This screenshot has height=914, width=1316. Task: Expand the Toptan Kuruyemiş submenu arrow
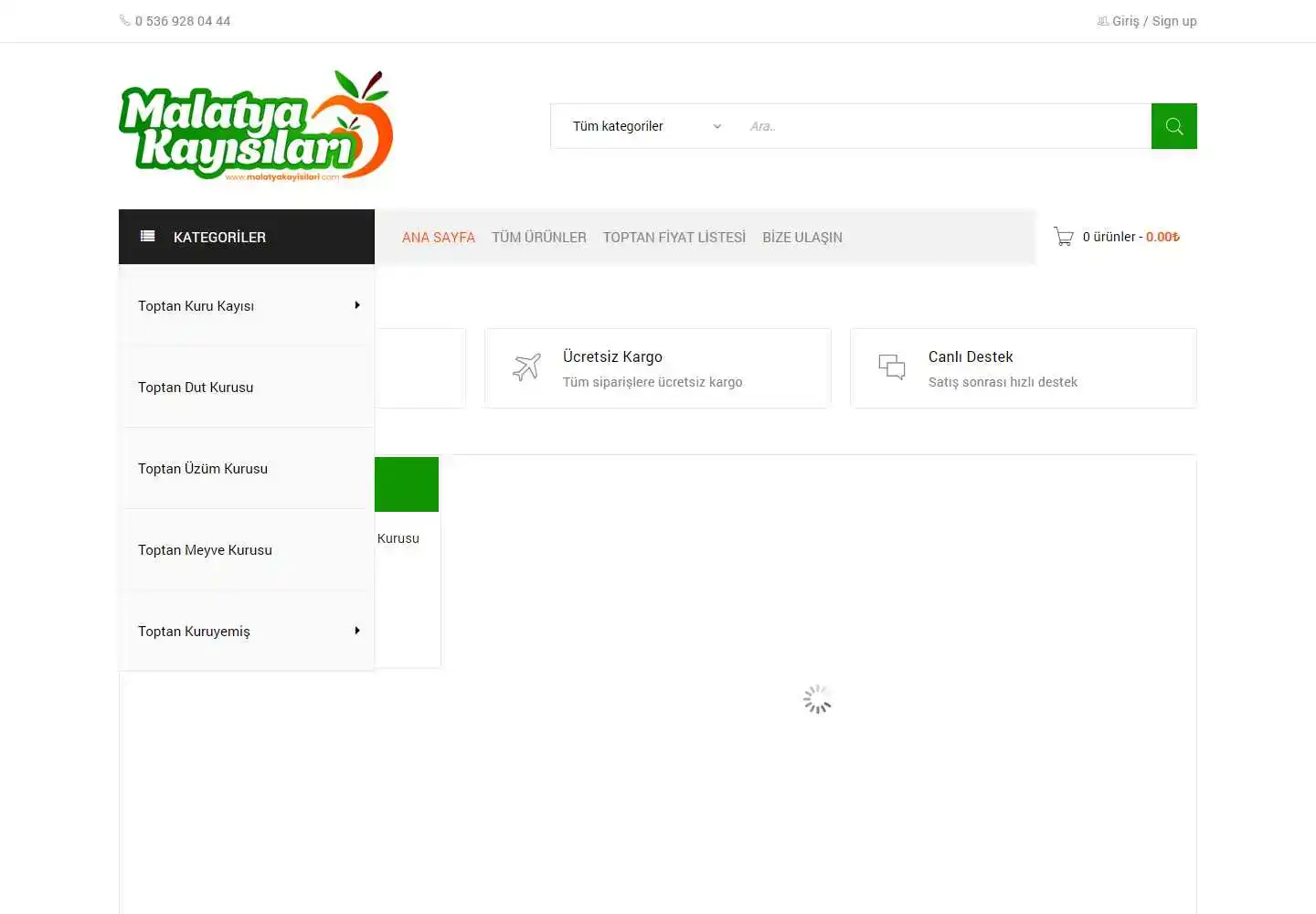click(357, 631)
